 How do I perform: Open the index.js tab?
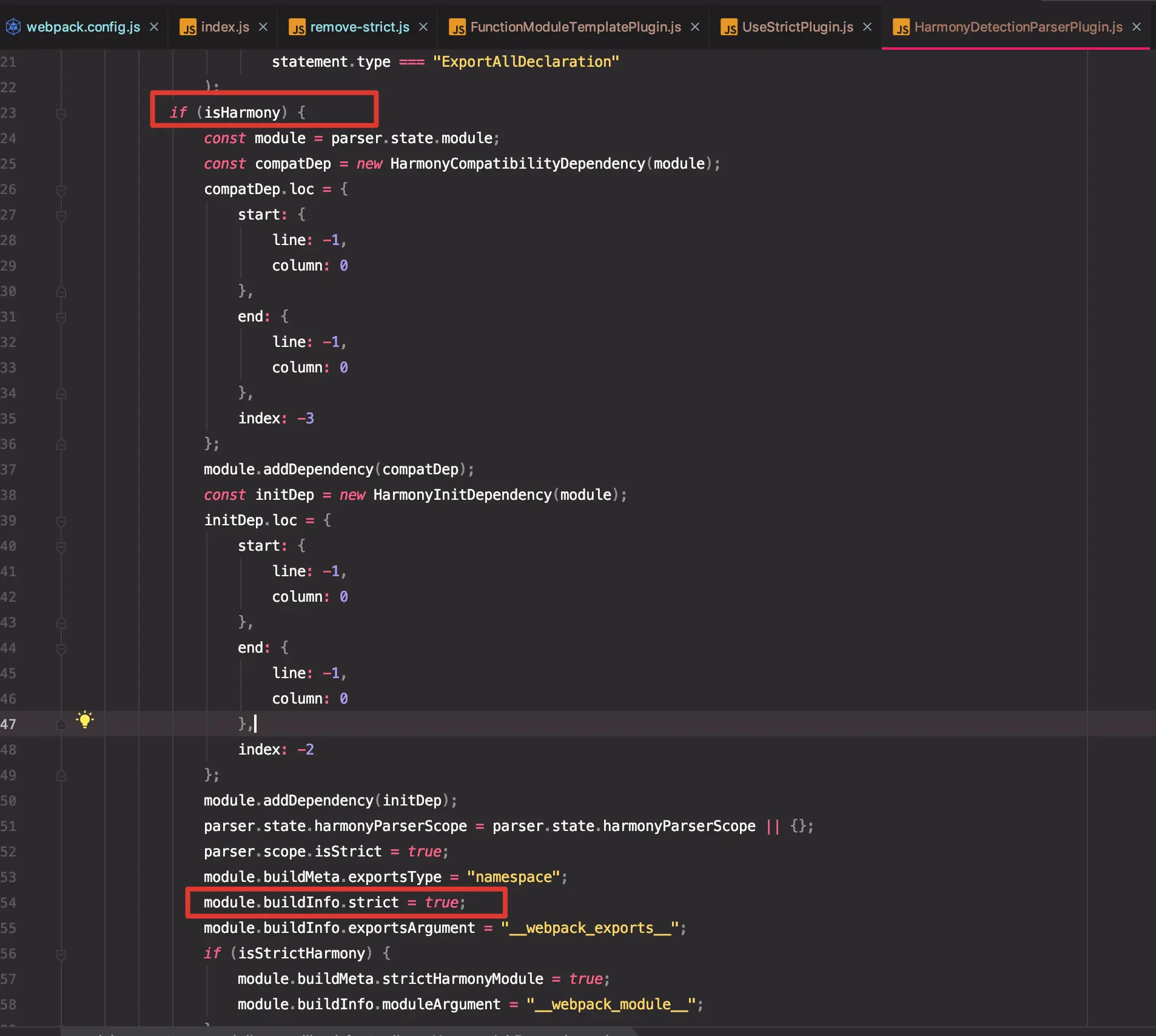225,27
